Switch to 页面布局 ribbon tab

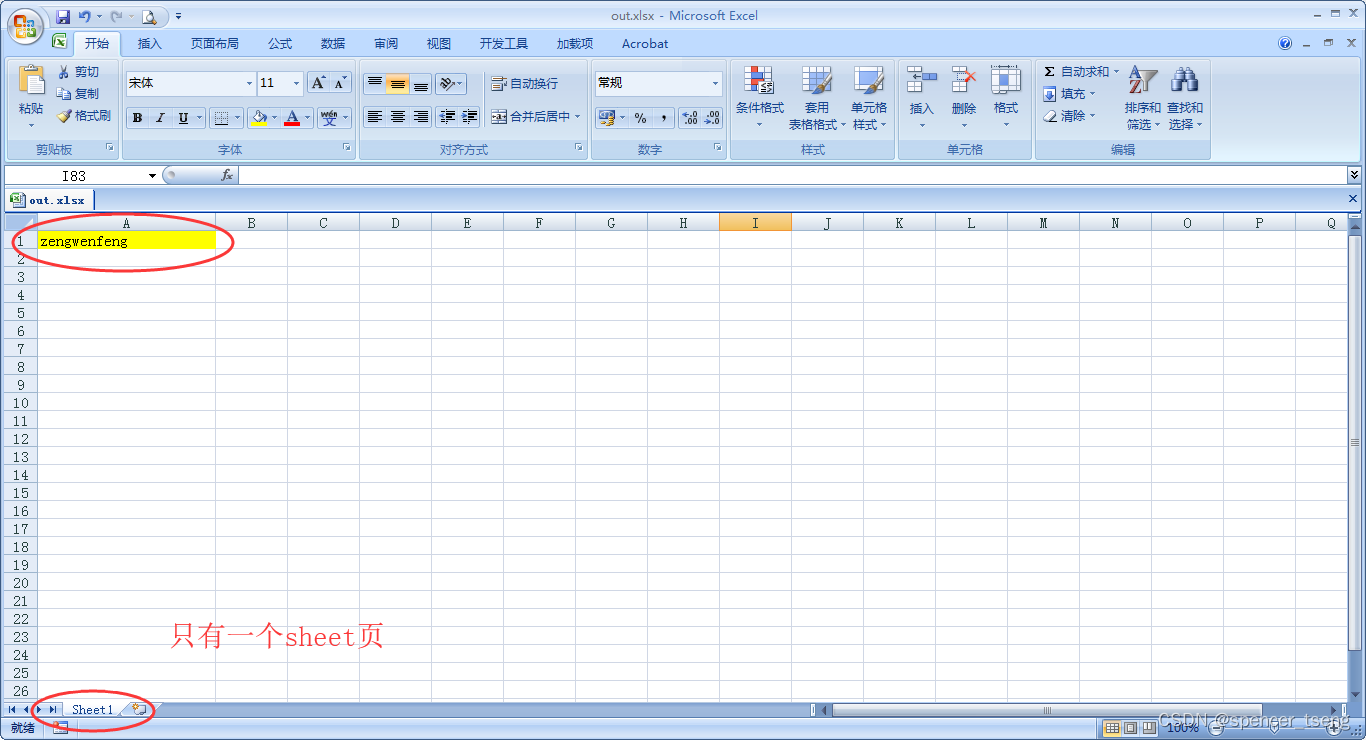click(215, 44)
